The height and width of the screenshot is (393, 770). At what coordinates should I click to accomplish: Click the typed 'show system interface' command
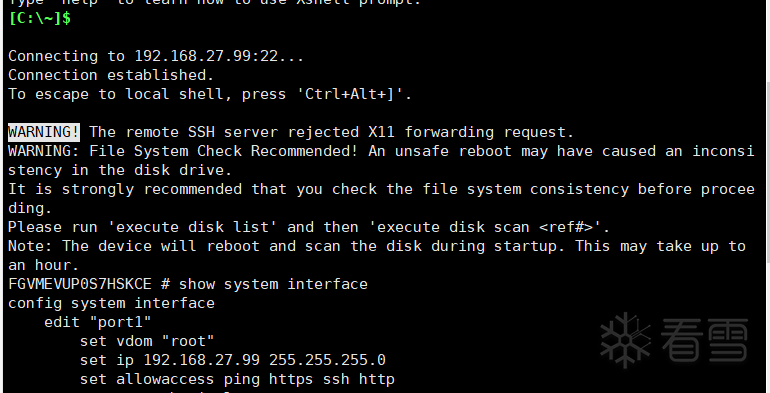click(273, 284)
